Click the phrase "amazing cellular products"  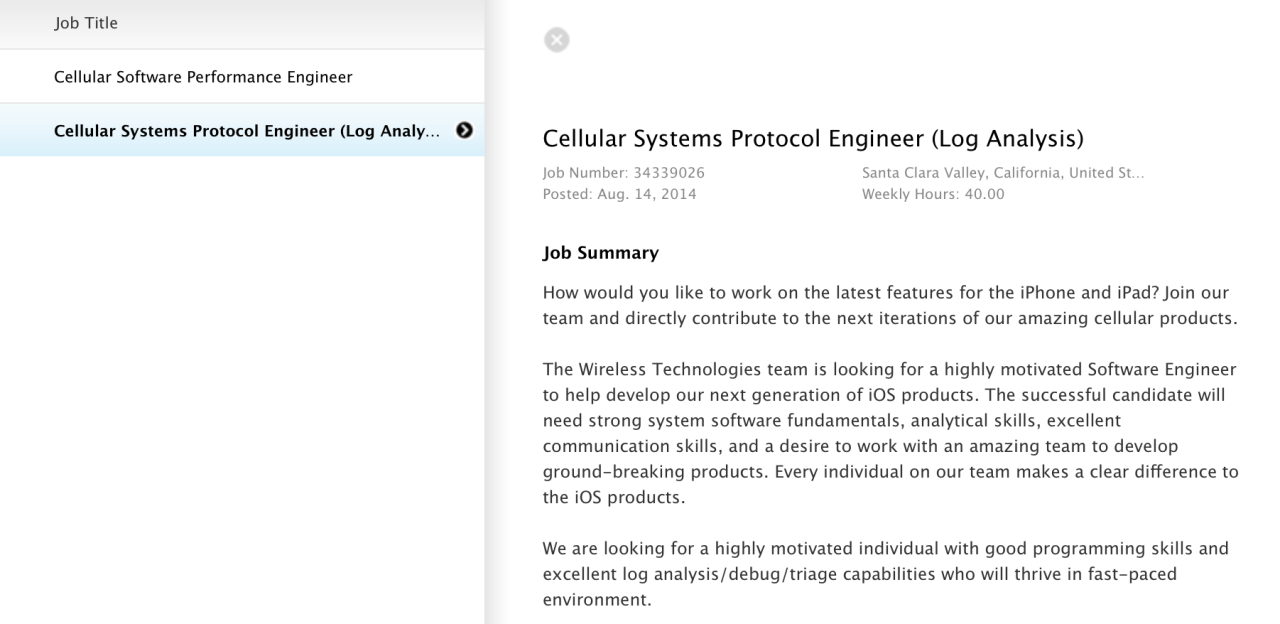tap(1140, 319)
